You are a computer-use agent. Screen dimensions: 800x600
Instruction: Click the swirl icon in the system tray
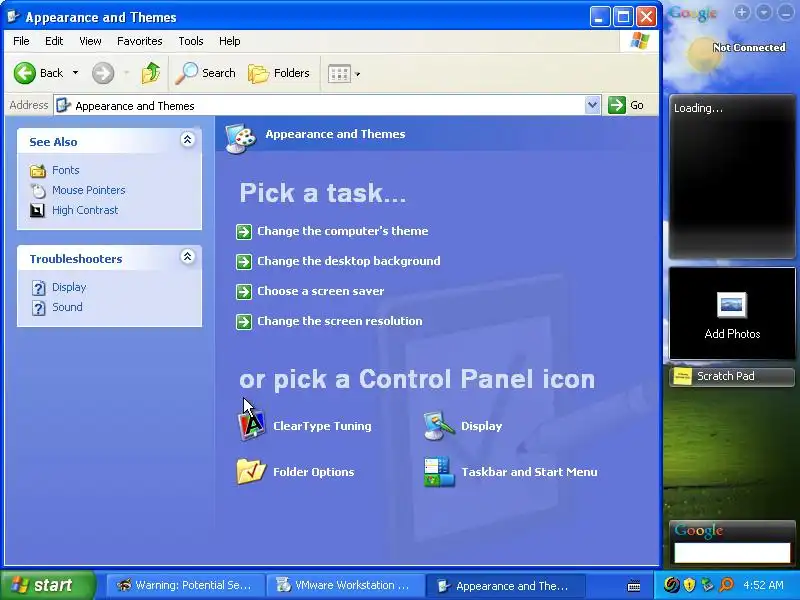(x=671, y=585)
